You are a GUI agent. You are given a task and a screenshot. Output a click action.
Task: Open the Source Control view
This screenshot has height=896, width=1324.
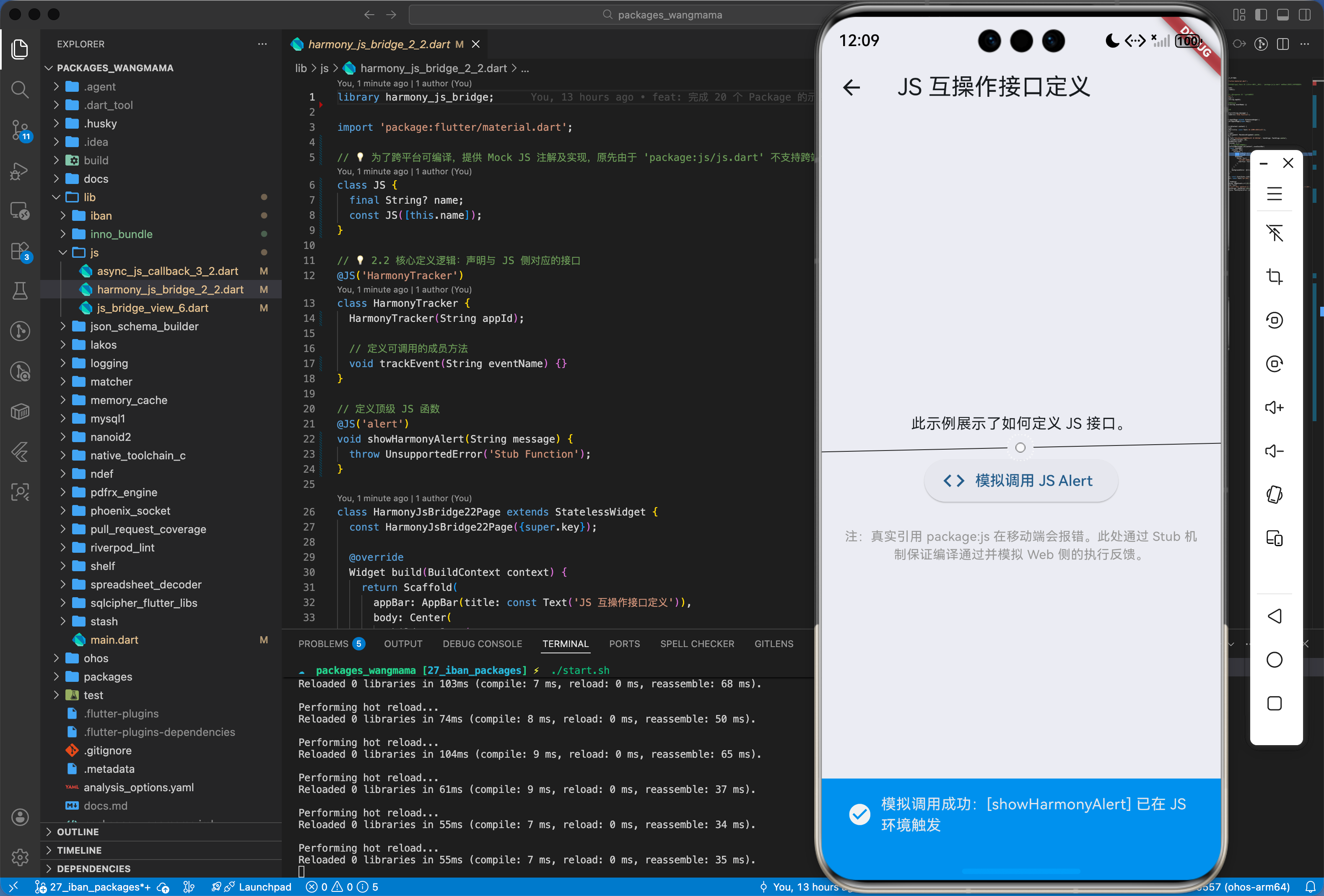coord(20,130)
